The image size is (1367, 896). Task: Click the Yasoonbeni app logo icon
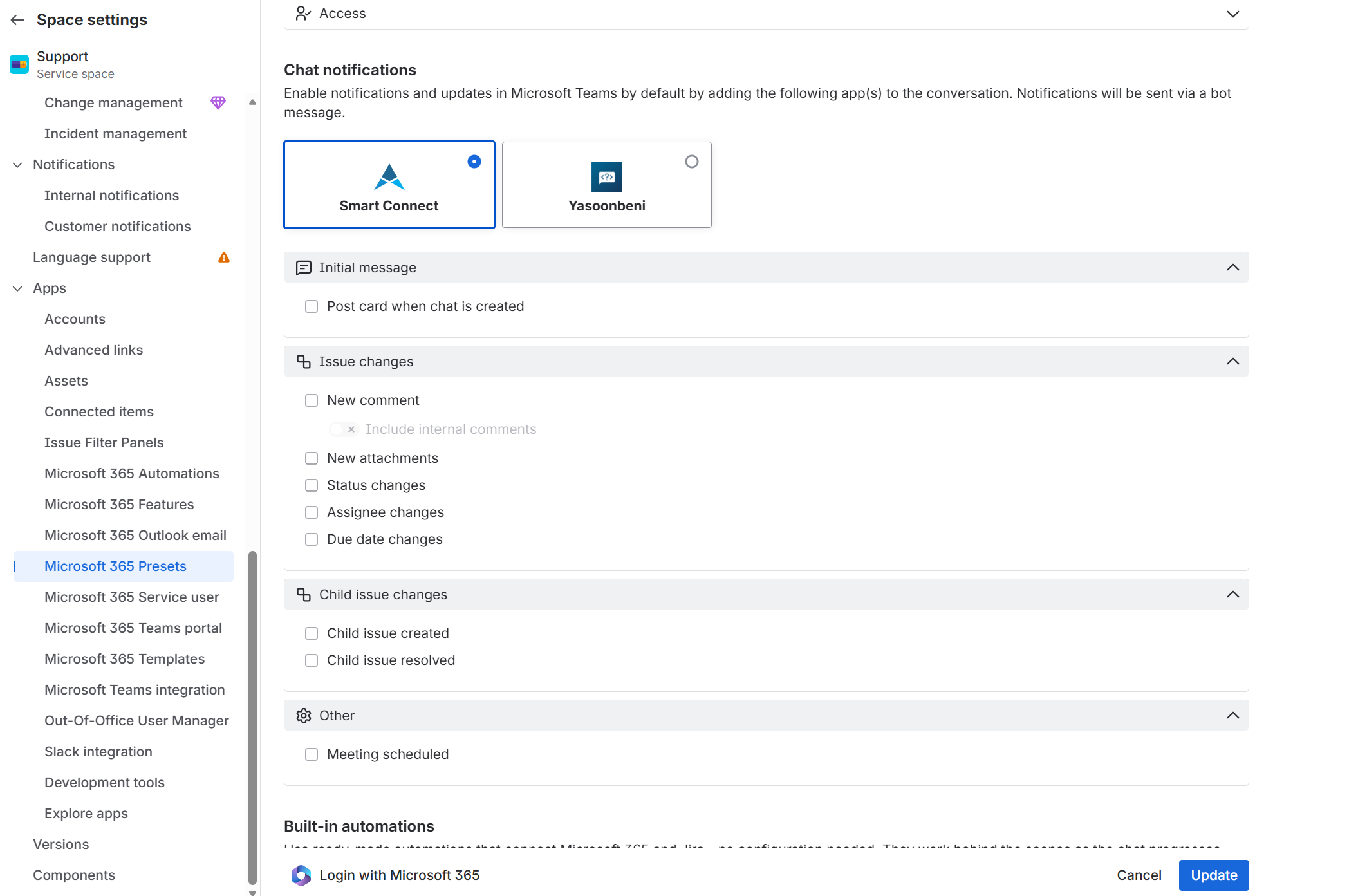(606, 177)
